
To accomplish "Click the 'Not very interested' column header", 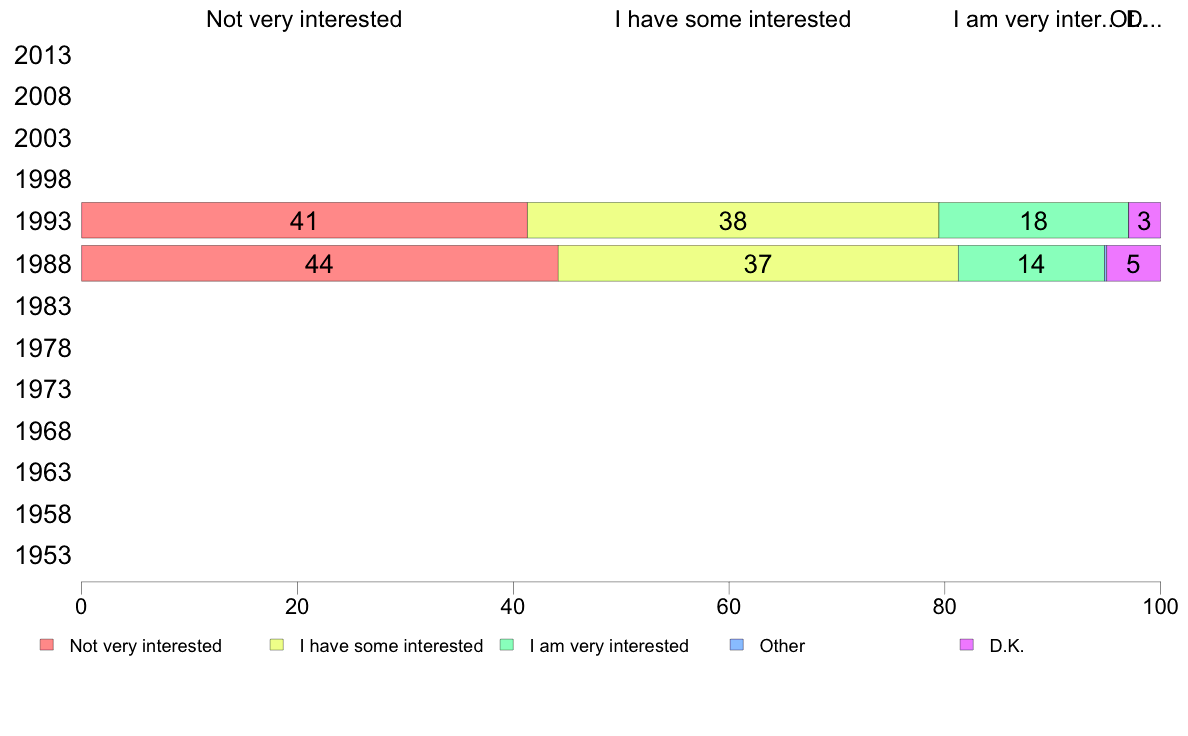I will tap(304, 19).
